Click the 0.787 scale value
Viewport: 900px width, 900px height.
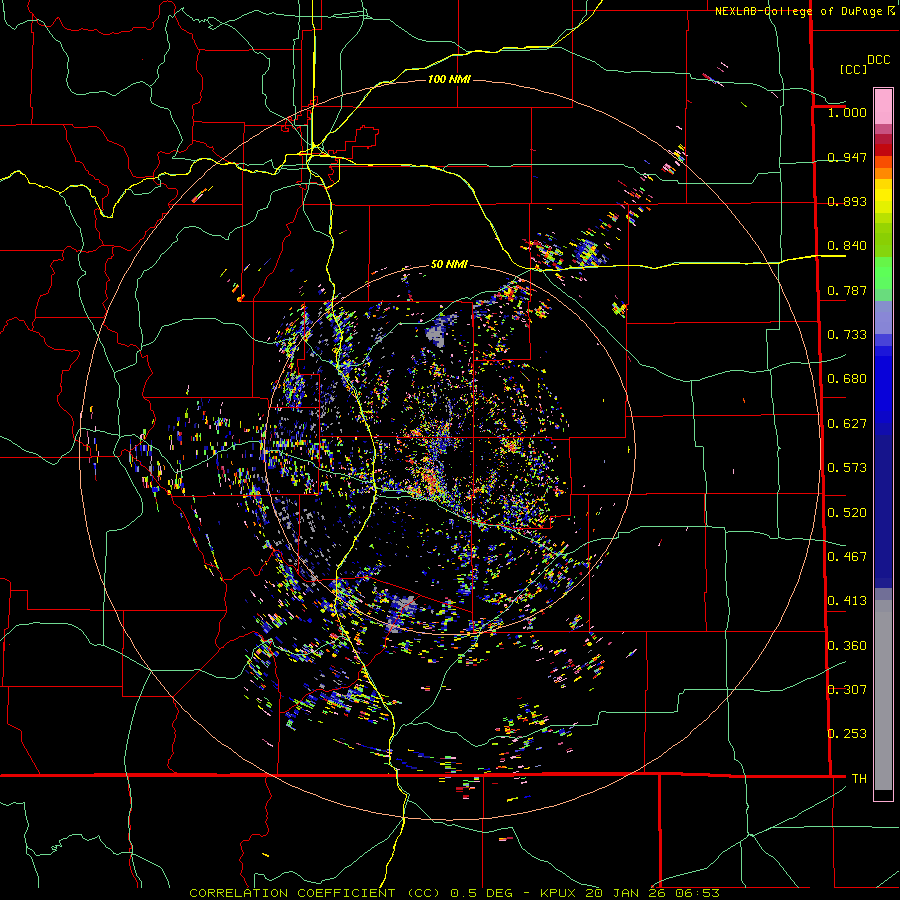pyautogui.click(x=847, y=290)
